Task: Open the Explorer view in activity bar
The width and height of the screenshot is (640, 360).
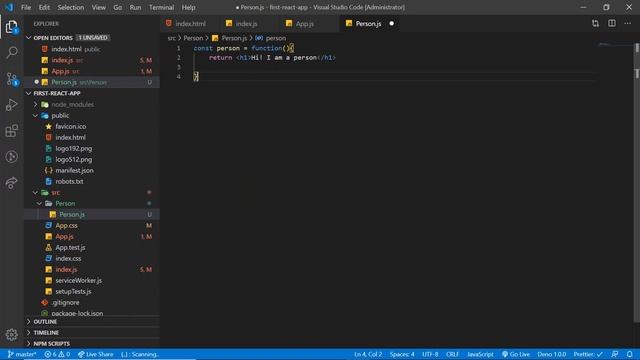Action: pos(11,27)
